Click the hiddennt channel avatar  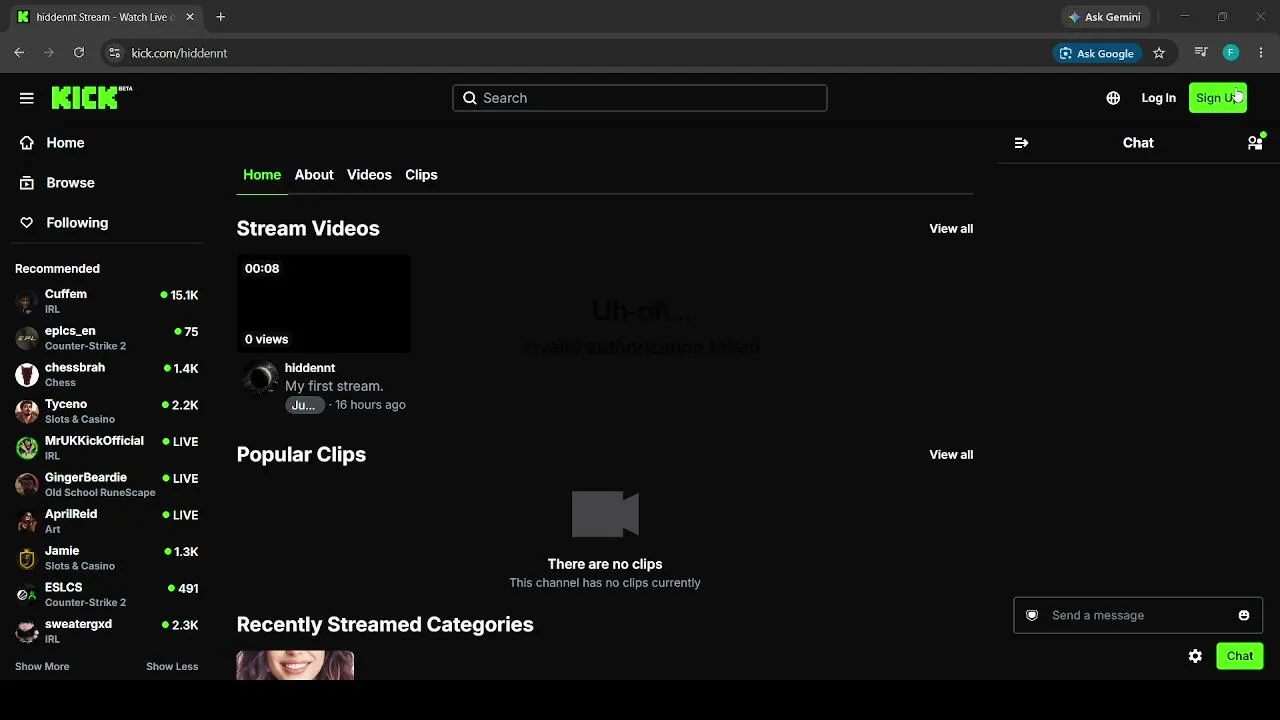click(x=260, y=378)
